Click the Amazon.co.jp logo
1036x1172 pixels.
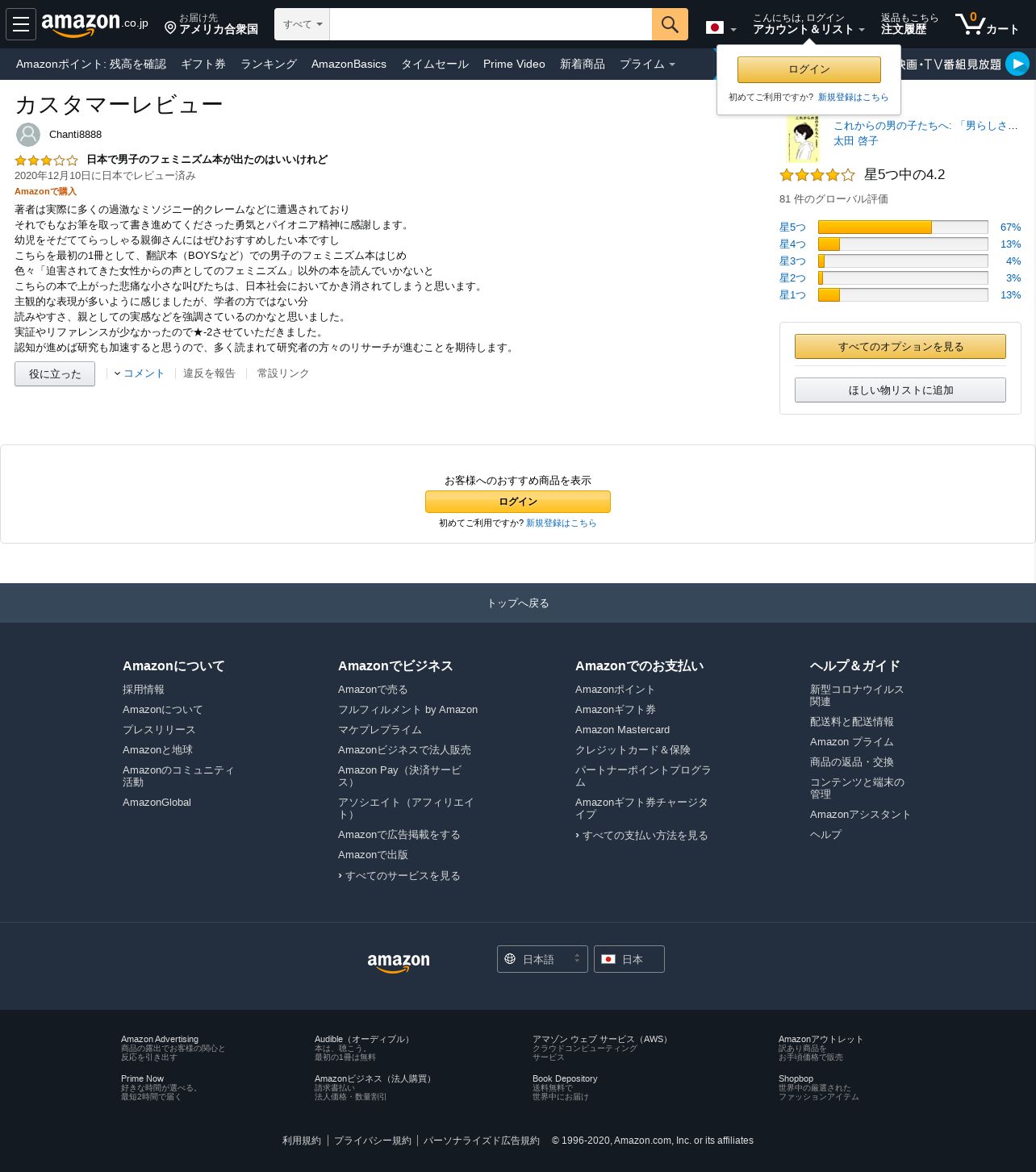94,24
